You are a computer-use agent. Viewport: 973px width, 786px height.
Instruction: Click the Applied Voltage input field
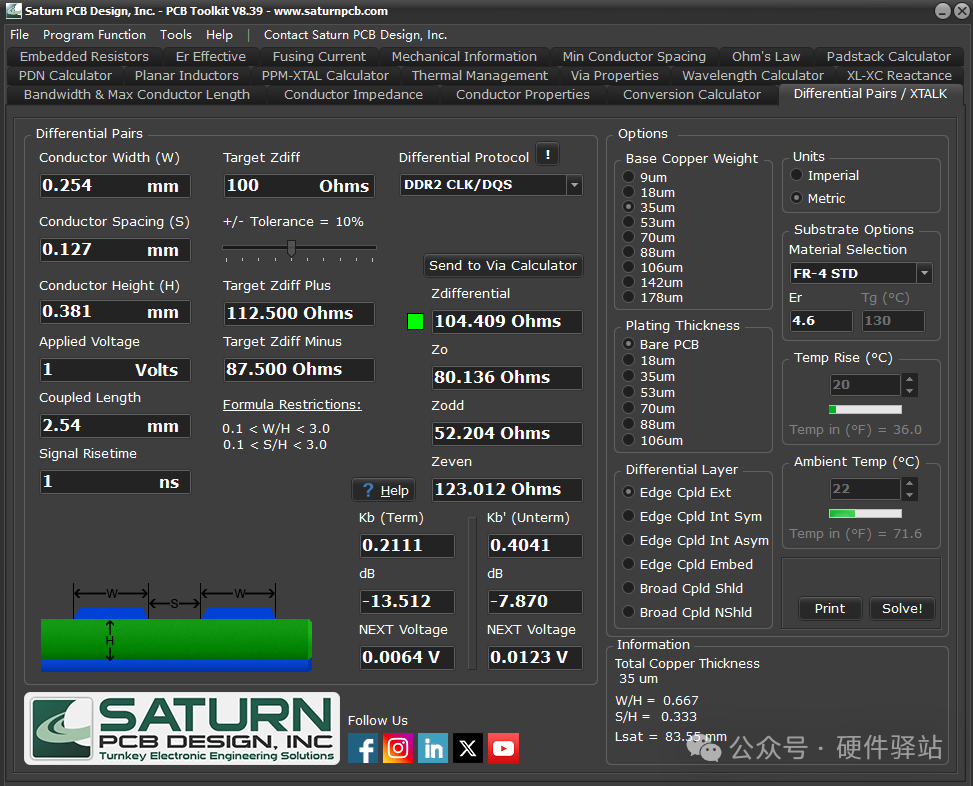pyautogui.click(x=115, y=370)
